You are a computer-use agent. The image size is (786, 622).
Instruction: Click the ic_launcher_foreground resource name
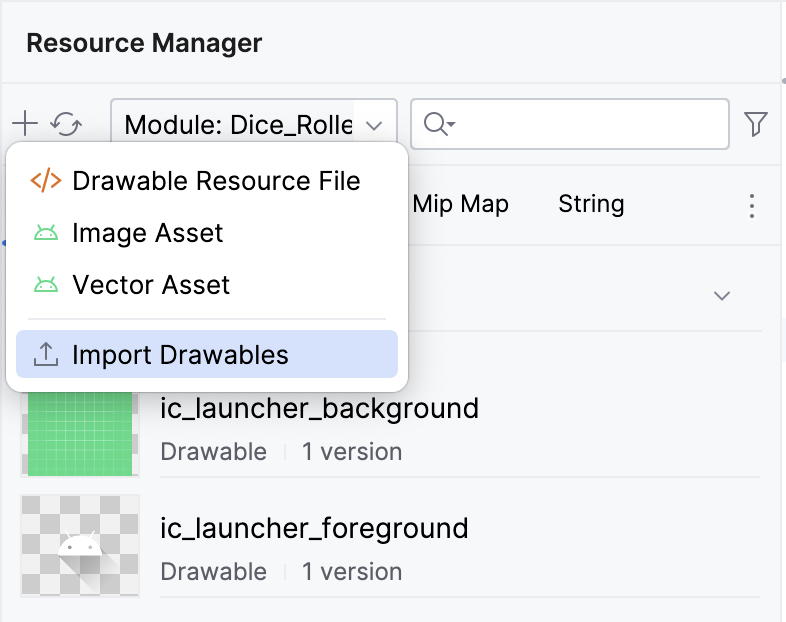coord(314,527)
